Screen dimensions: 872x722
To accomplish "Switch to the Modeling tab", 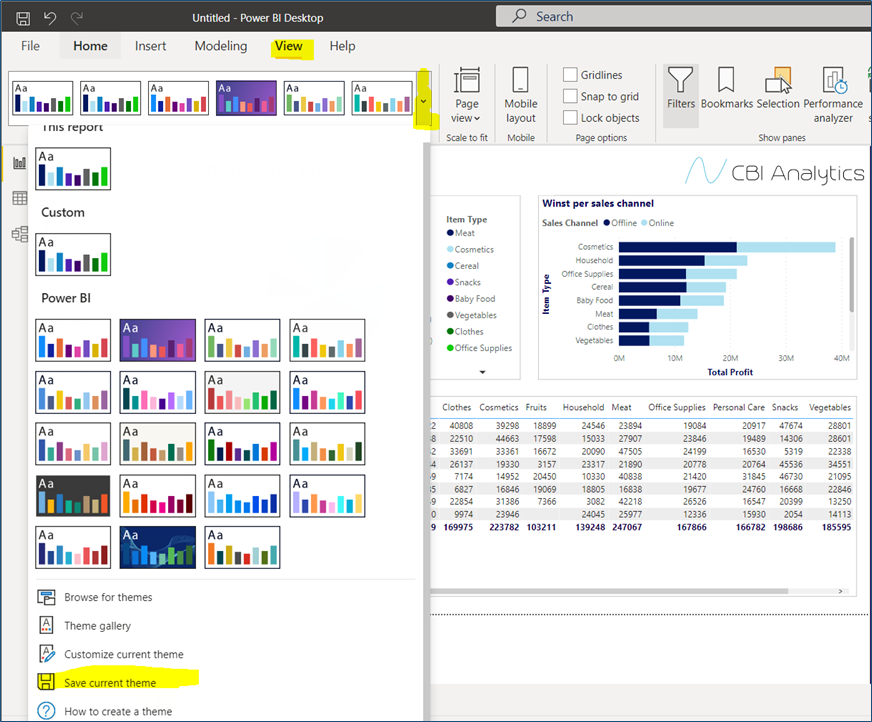I will point(221,46).
